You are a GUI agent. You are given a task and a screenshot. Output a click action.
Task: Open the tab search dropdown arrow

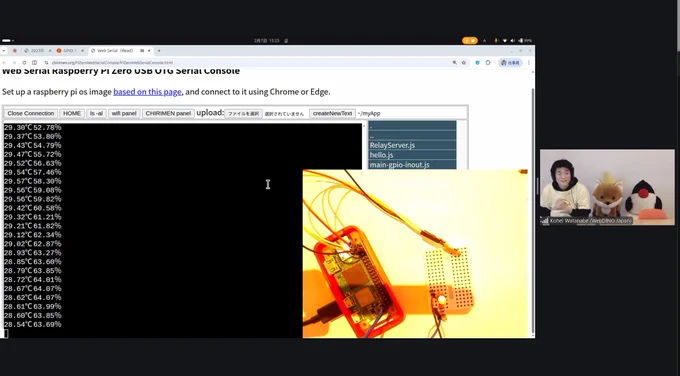pos(3,51)
